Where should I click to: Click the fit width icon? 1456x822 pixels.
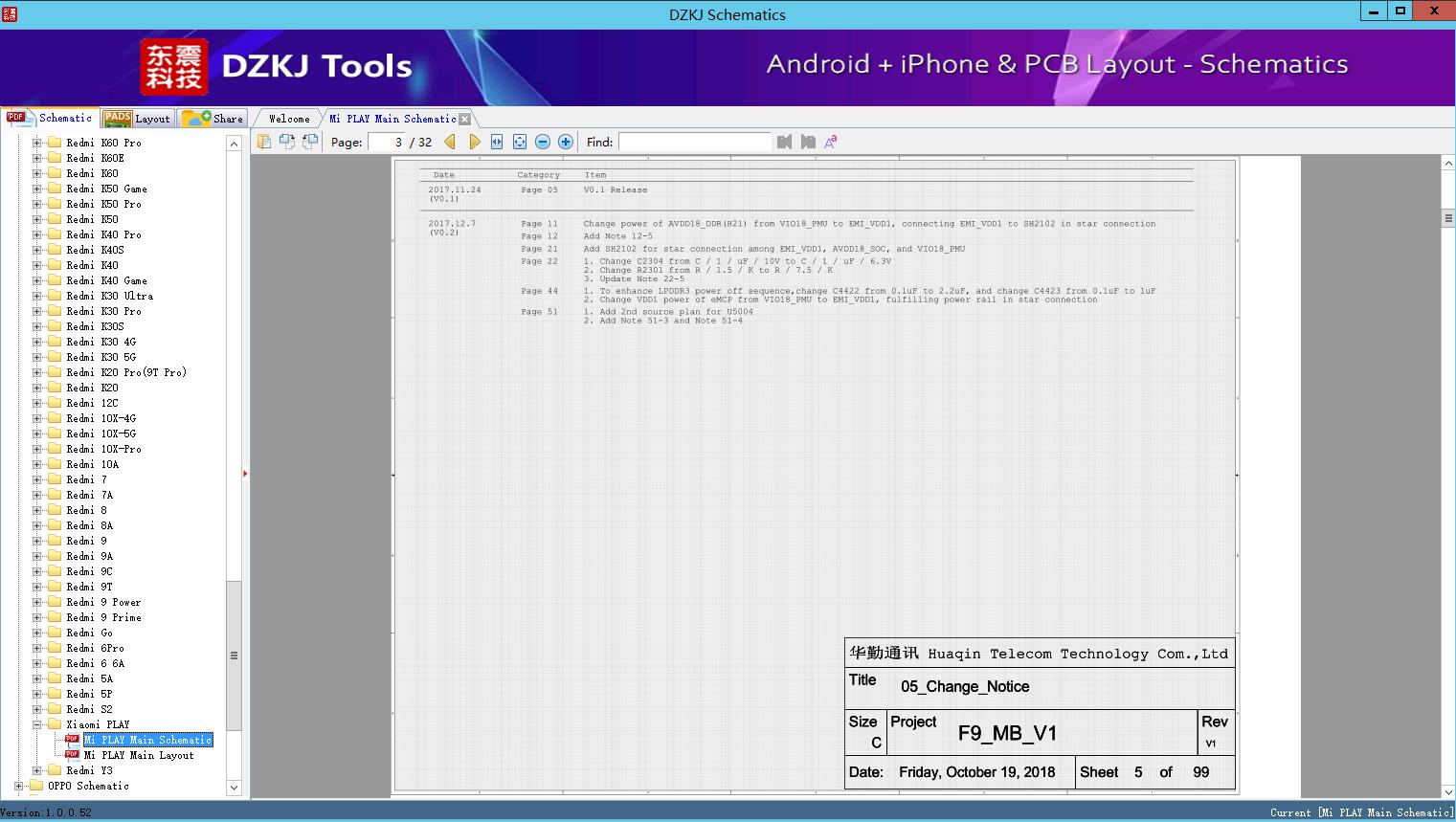coord(497,142)
